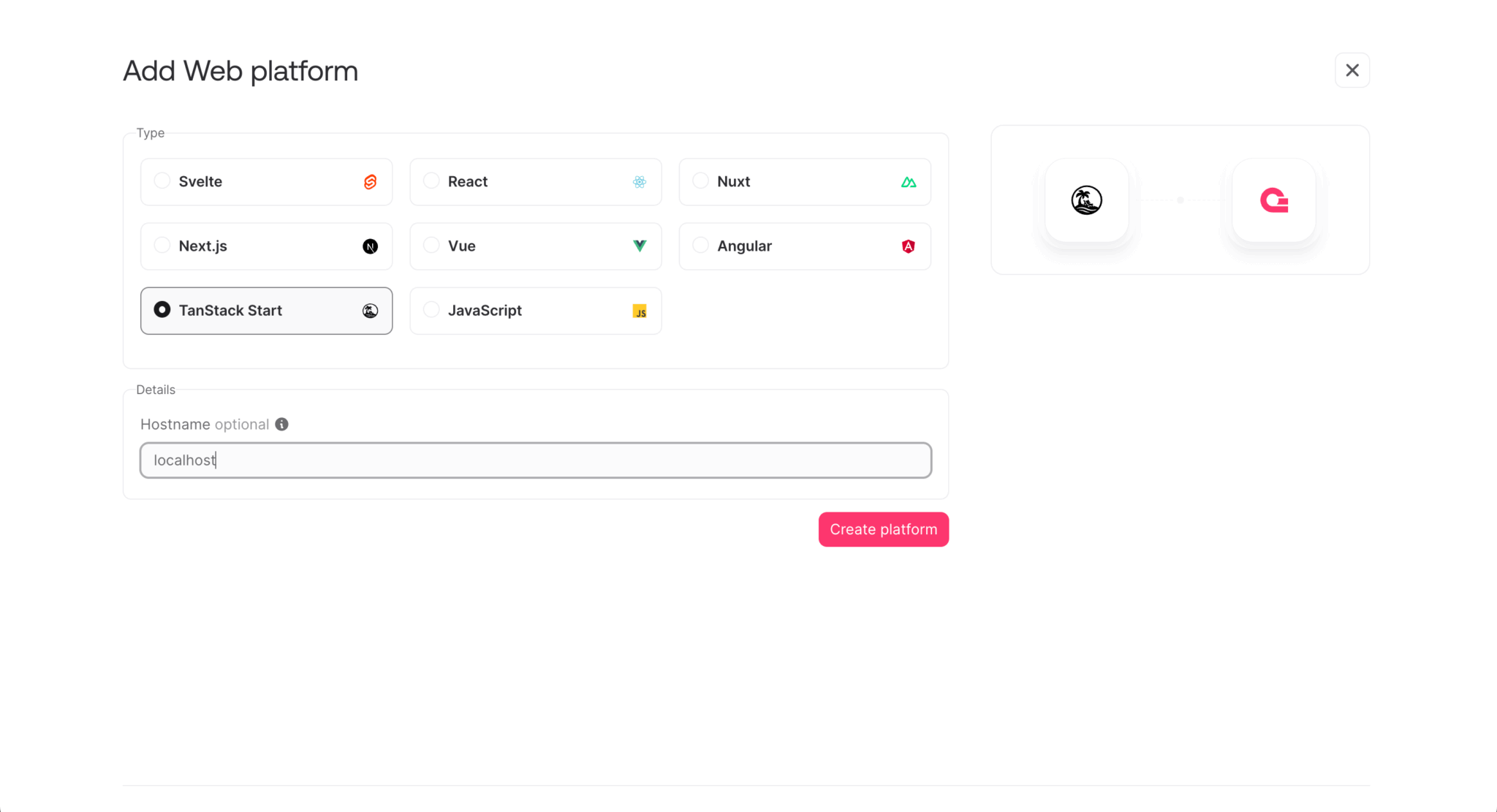
Task: Click the Vue green logo icon
Action: pyautogui.click(x=640, y=246)
